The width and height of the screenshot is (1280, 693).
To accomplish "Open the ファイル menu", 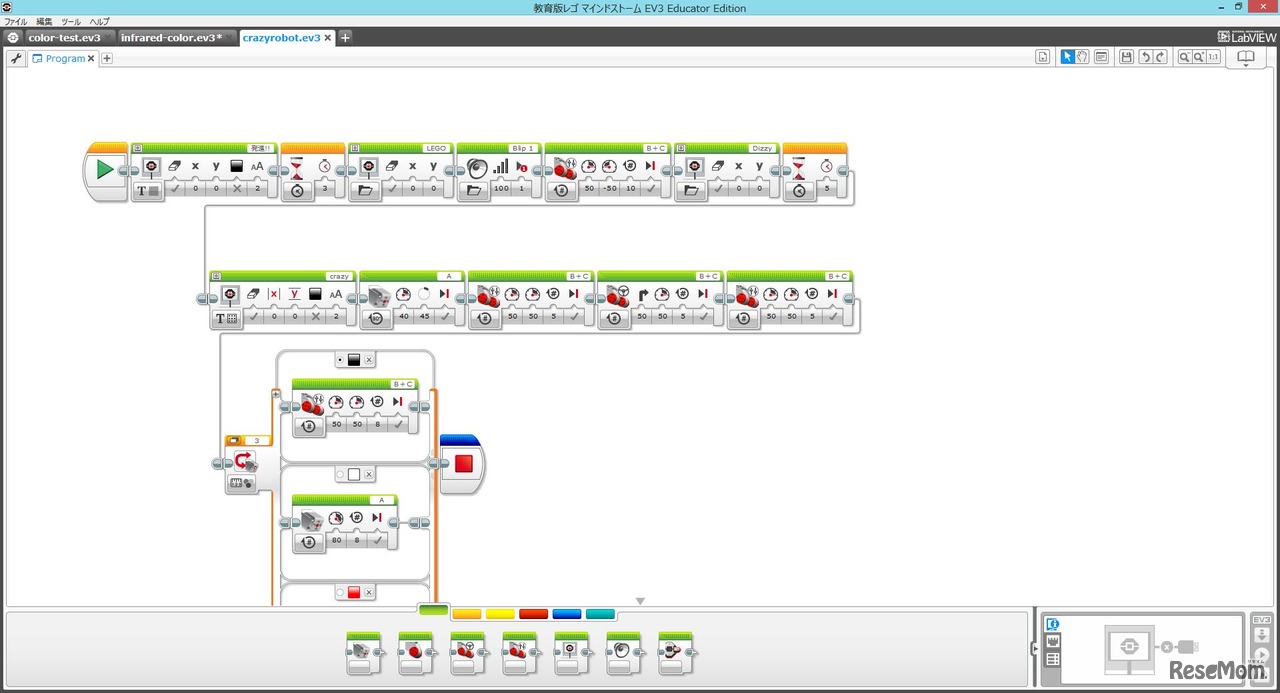I will click(x=16, y=21).
